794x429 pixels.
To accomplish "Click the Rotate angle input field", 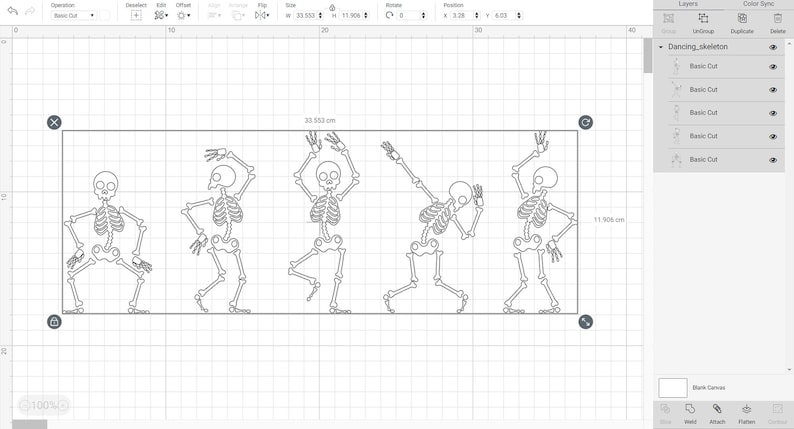I will pos(409,15).
